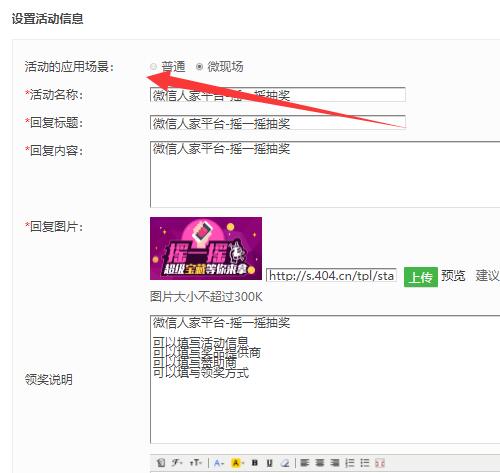Focus the 活动名称 text field
Image resolution: width=500 pixels, height=473 pixels.
(278, 95)
